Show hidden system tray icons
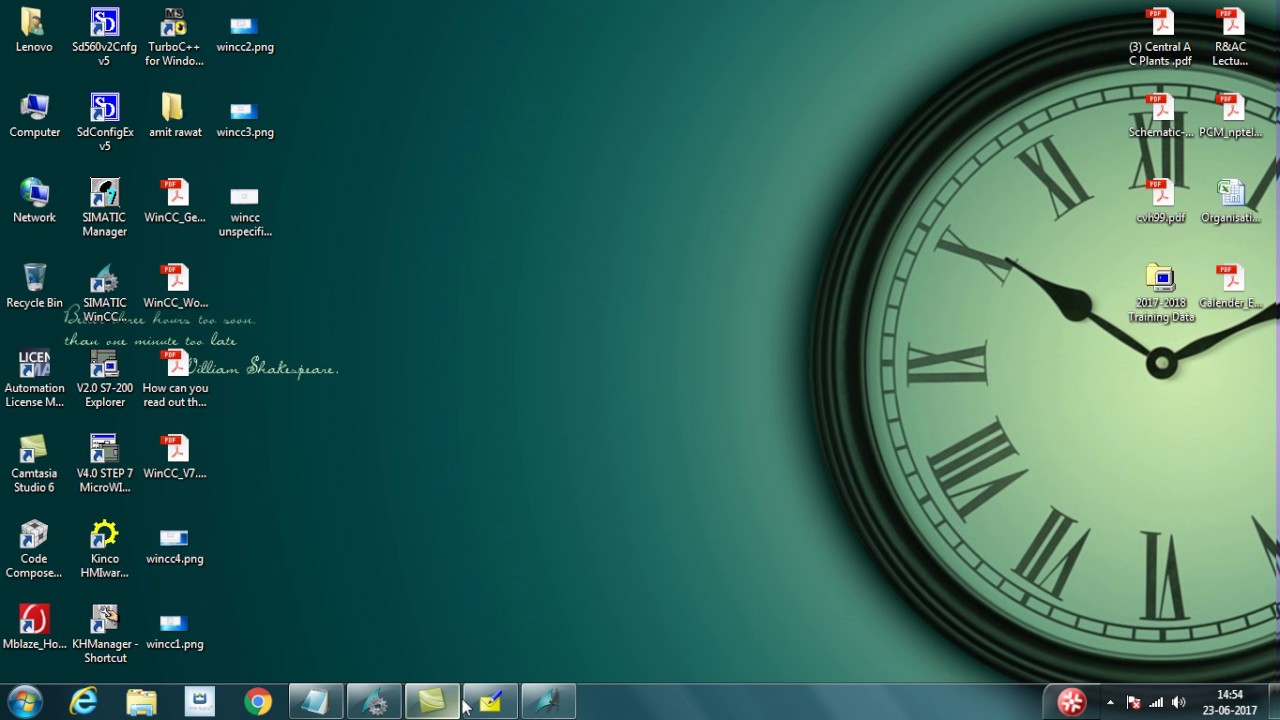Image resolution: width=1280 pixels, height=720 pixels. tap(1110, 702)
